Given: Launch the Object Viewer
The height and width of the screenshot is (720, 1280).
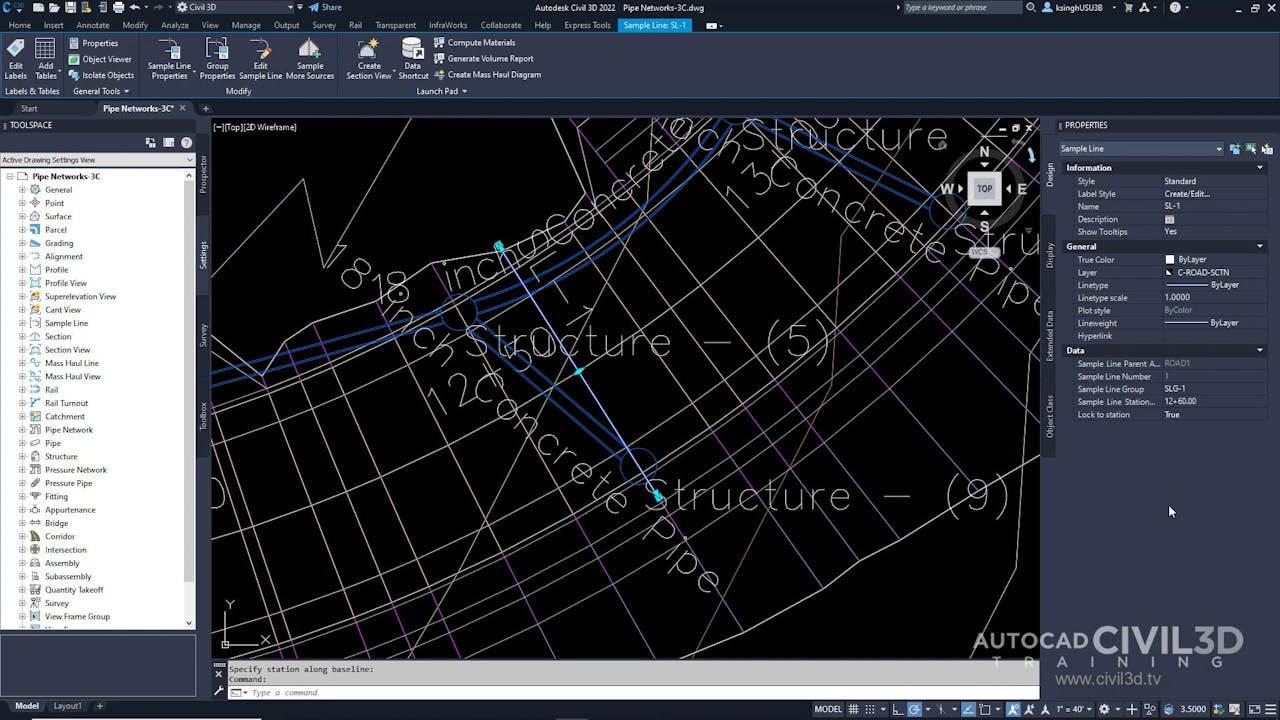Looking at the screenshot, I should 100,59.
